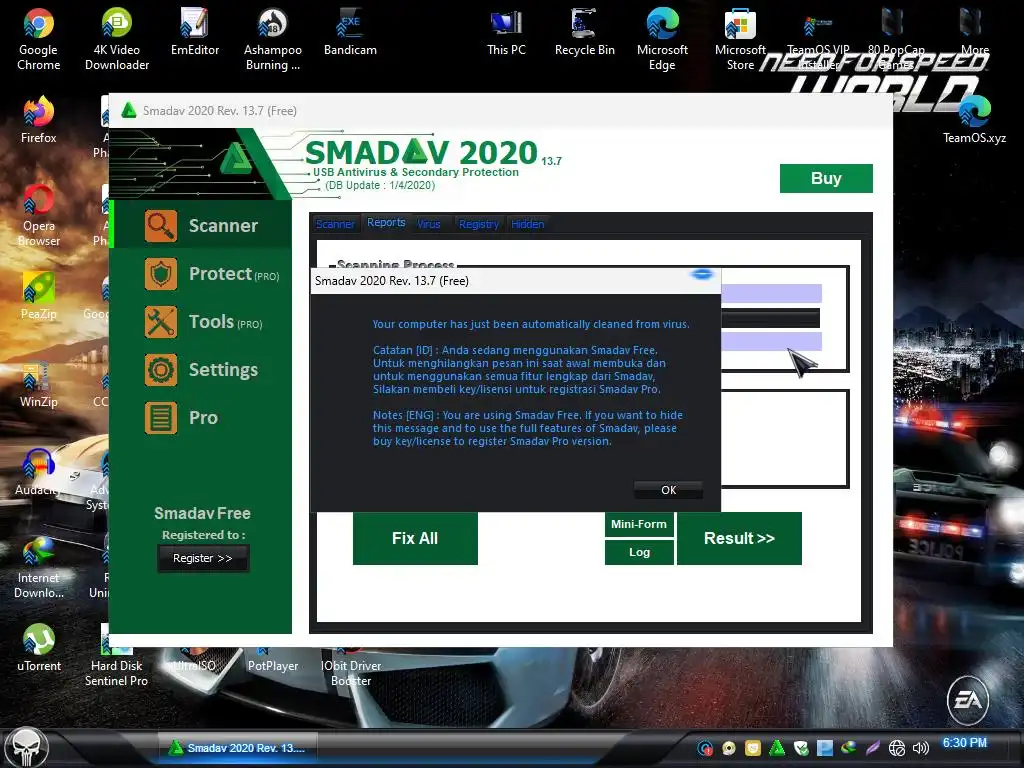Viewport: 1024px width, 768px height.
Task: Click the Smadav tray icon in taskbar
Action: tap(777, 748)
